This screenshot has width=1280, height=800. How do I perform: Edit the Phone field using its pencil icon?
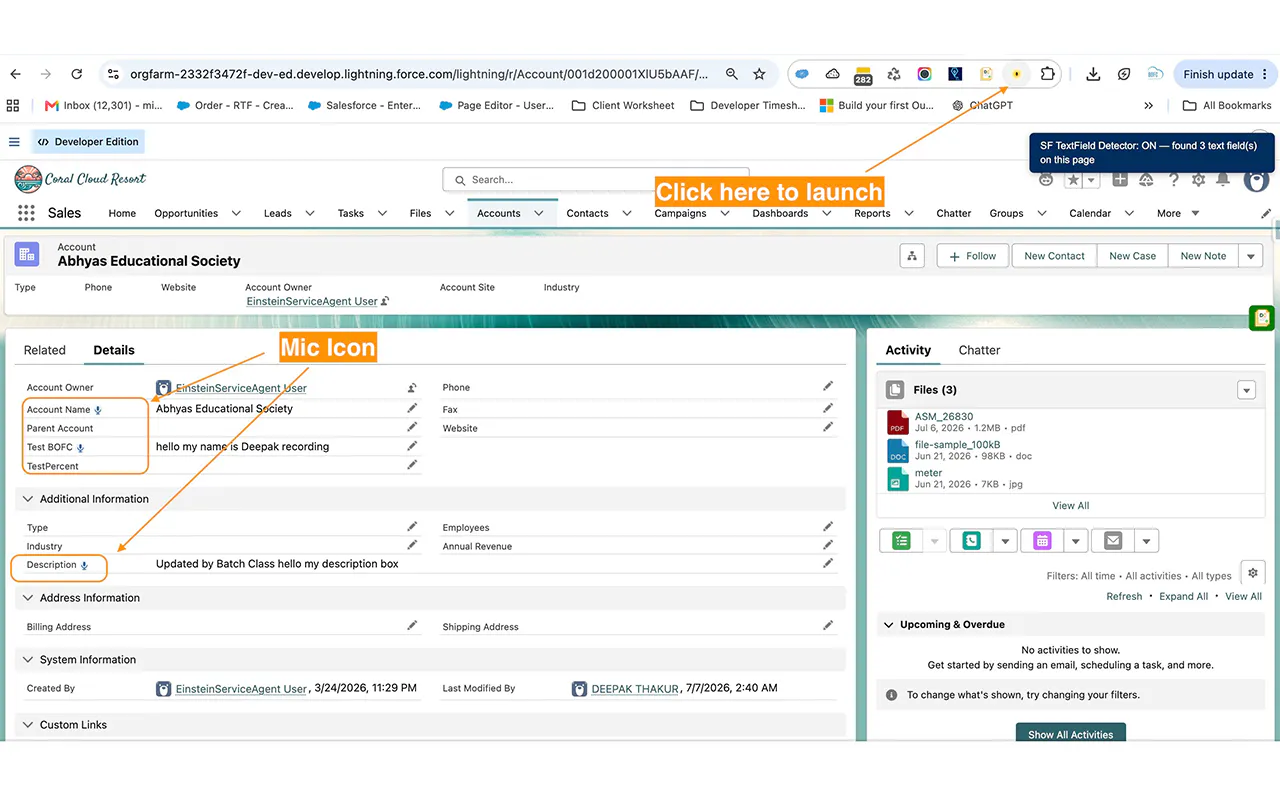click(x=828, y=386)
